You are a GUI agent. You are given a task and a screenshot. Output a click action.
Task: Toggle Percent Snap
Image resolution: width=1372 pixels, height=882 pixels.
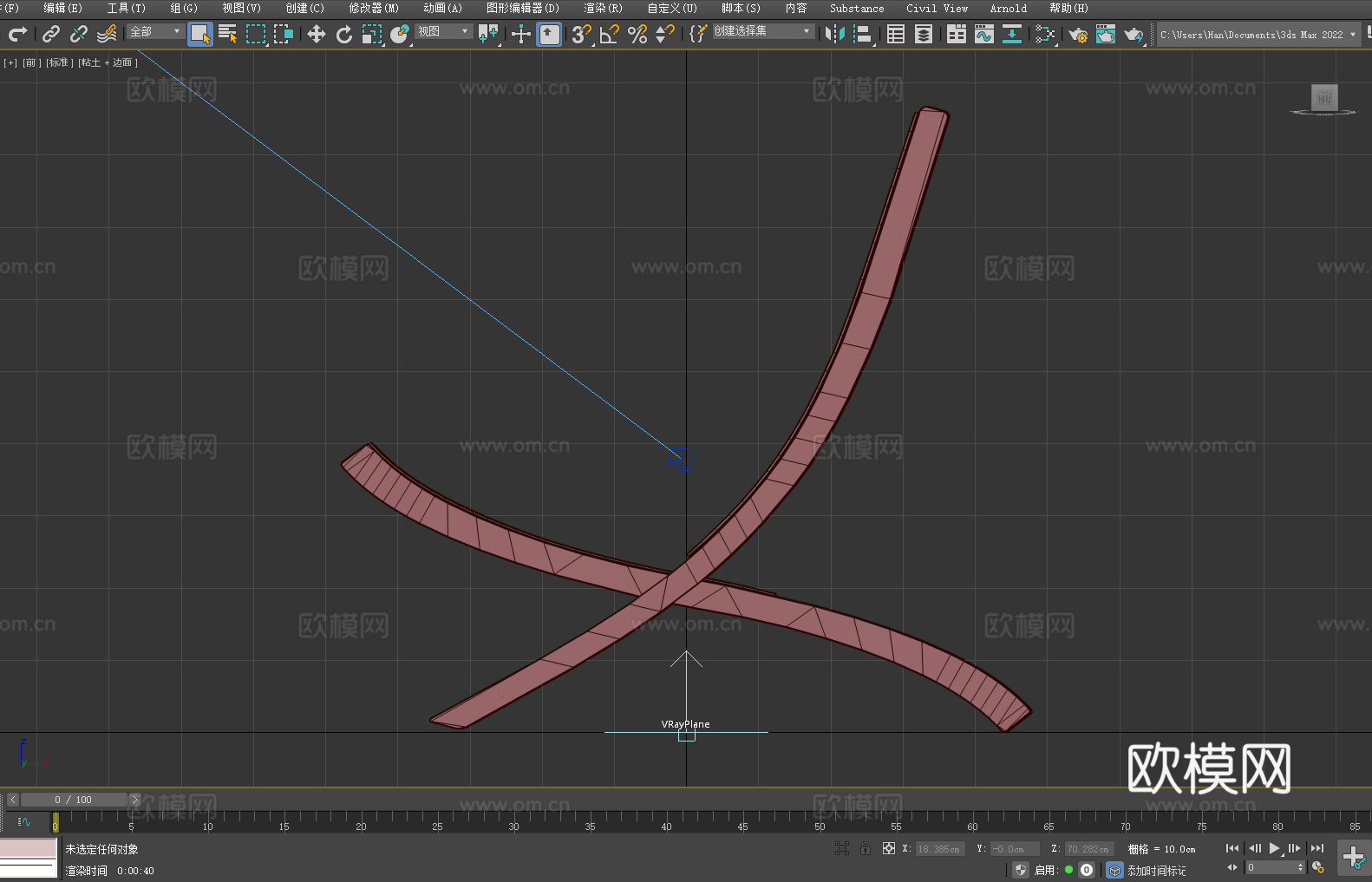click(x=637, y=34)
